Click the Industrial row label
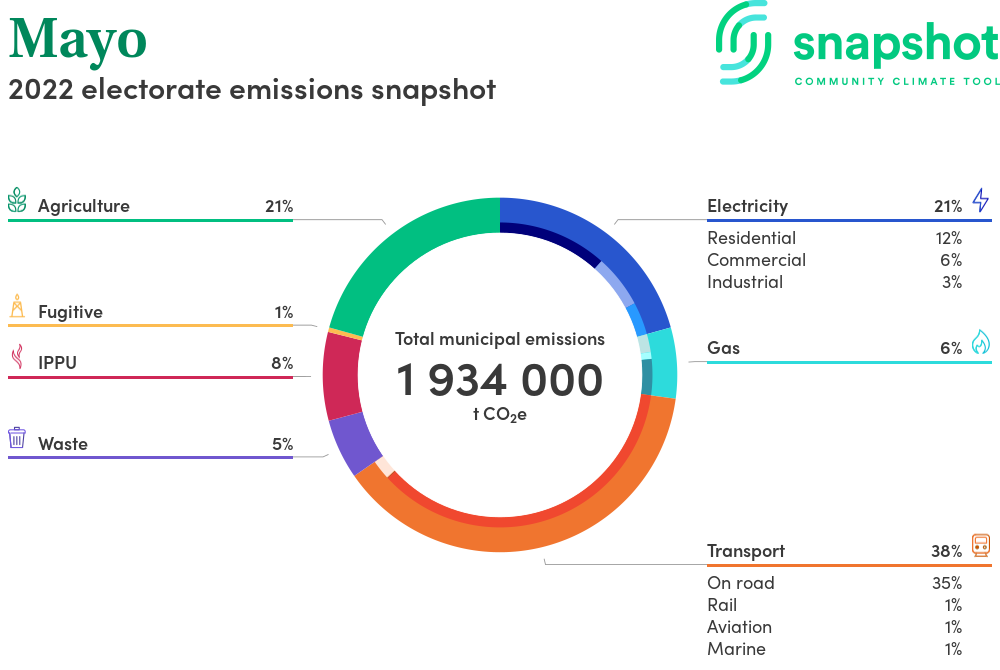 click(745, 282)
